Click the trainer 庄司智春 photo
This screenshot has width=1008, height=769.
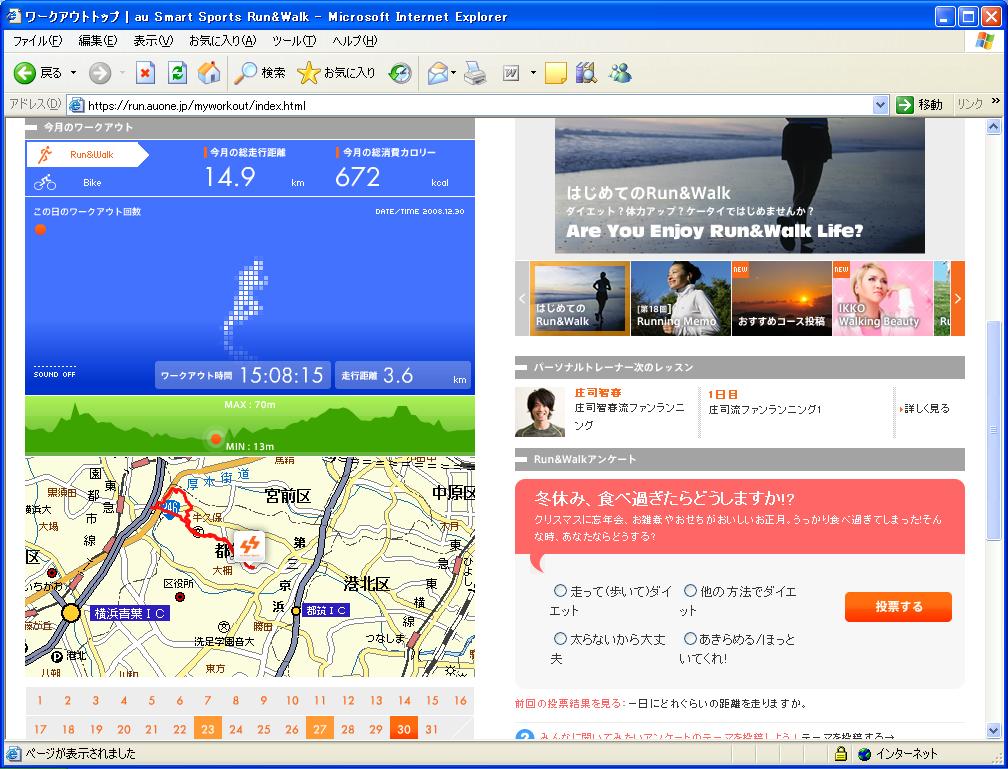pos(540,412)
